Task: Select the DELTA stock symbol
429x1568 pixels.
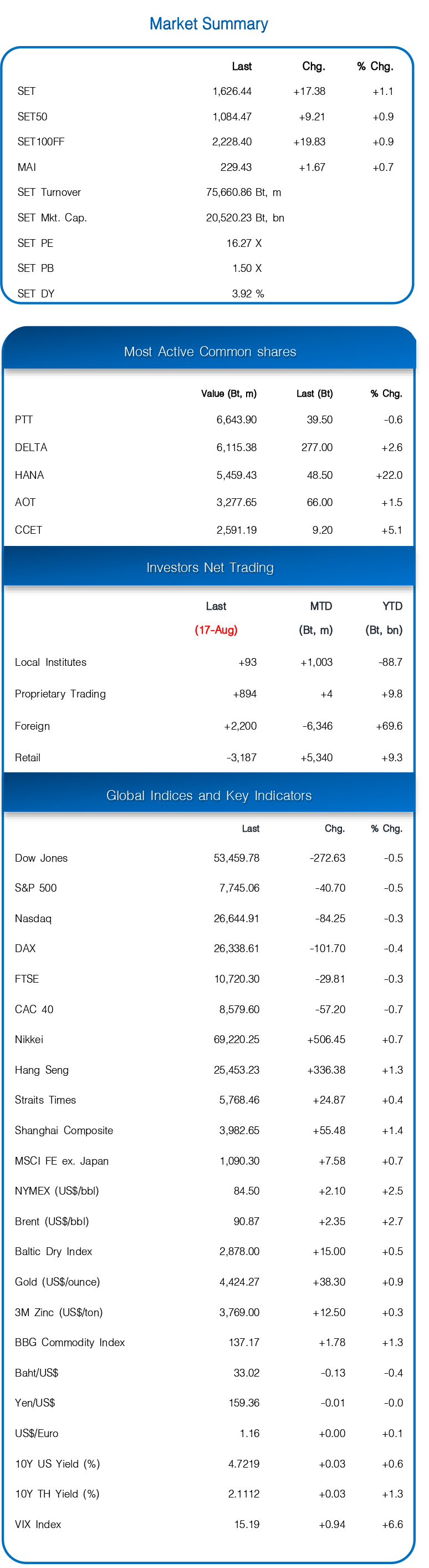Action: 31,447
